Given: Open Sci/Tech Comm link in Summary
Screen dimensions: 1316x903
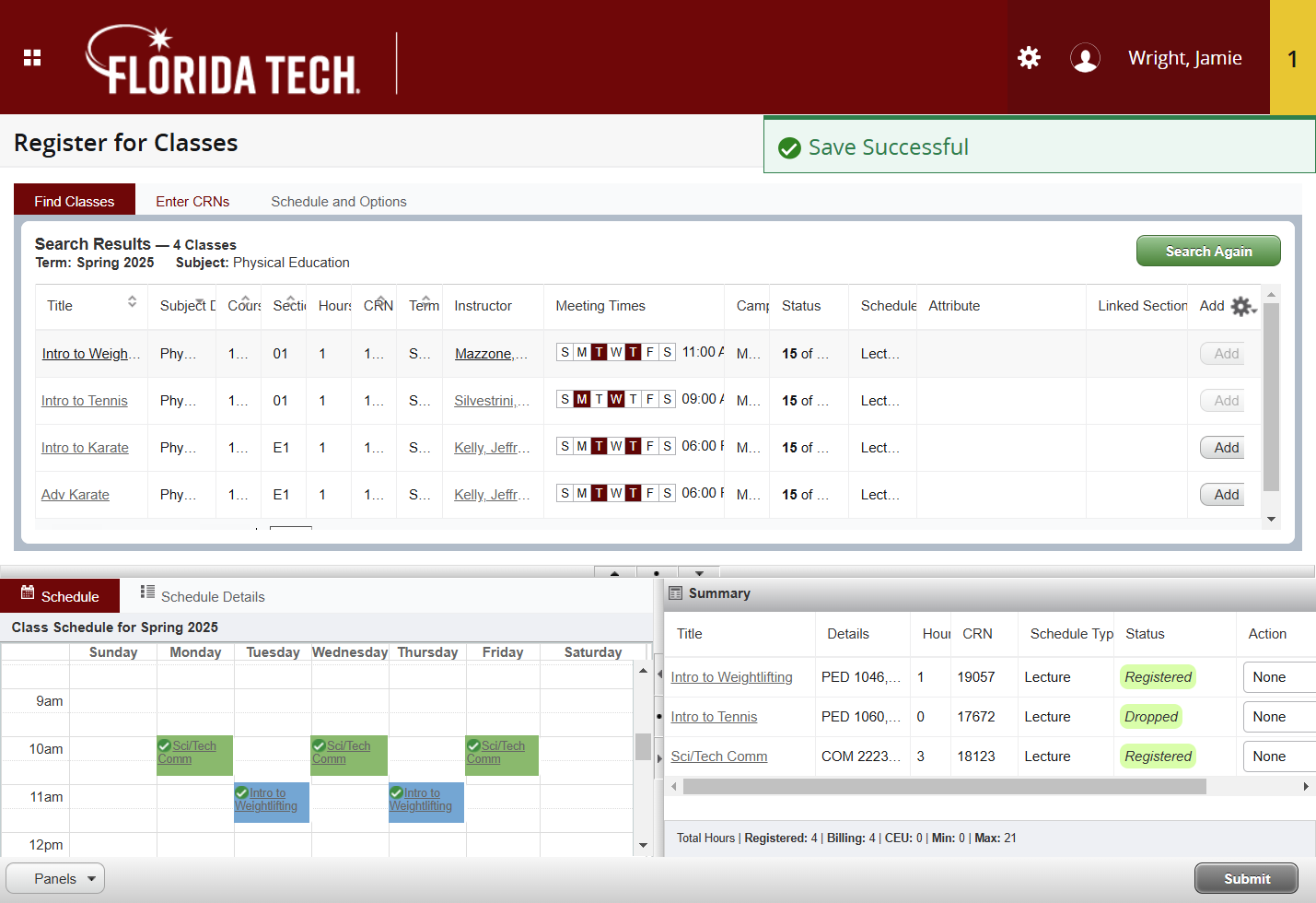Looking at the screenshot, I should [718, 756].
